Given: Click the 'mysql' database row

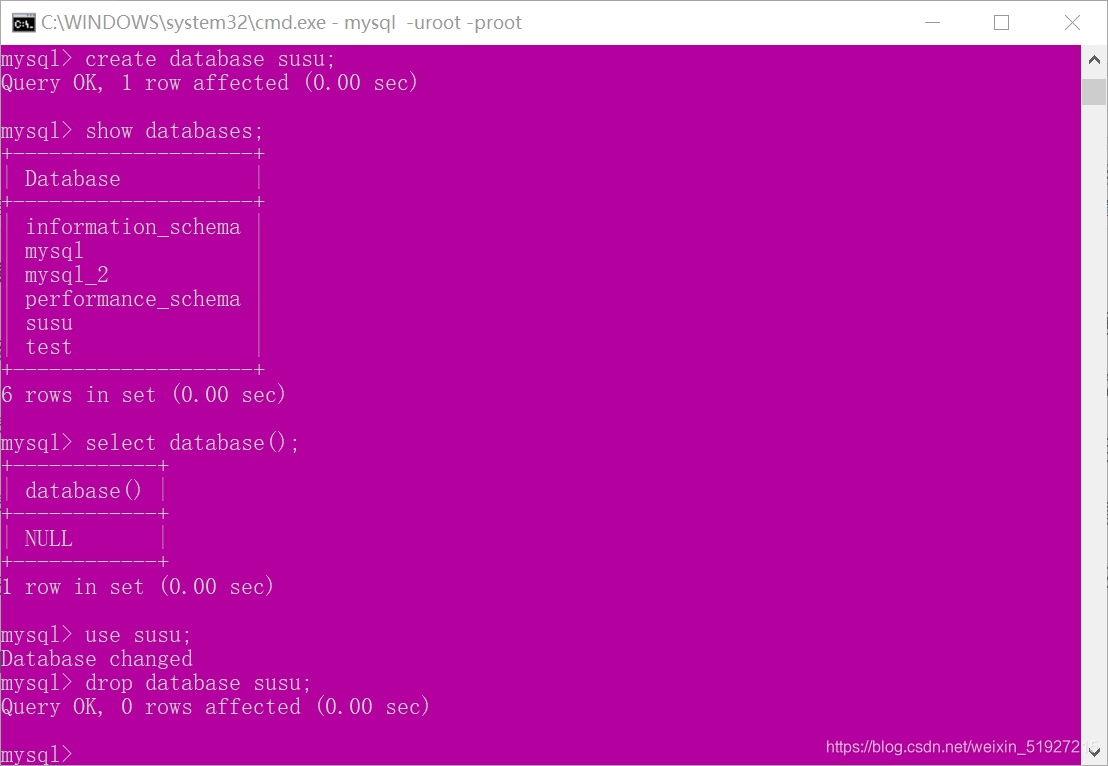Looking at the screenshot, I should pyautogui.click(x=54, y=251).
